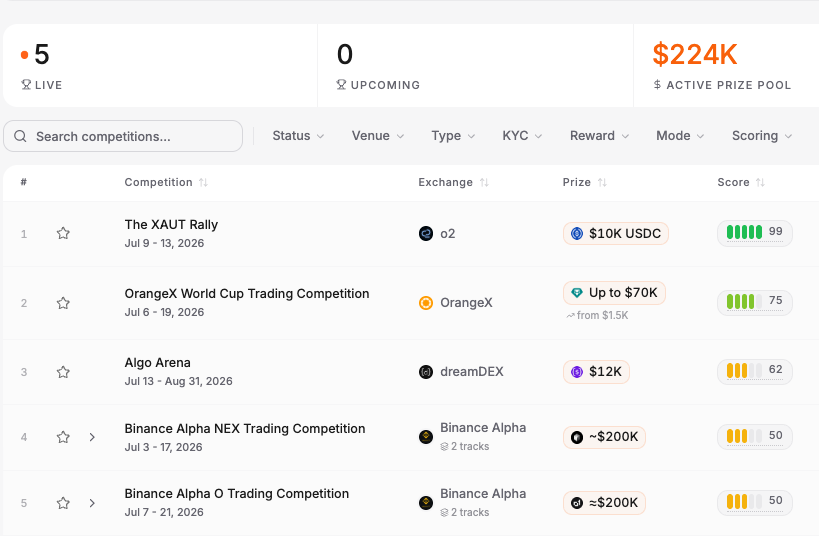Open the Type filter dropdown
Screen dimensions: 819x536
(x=453, y=136)
